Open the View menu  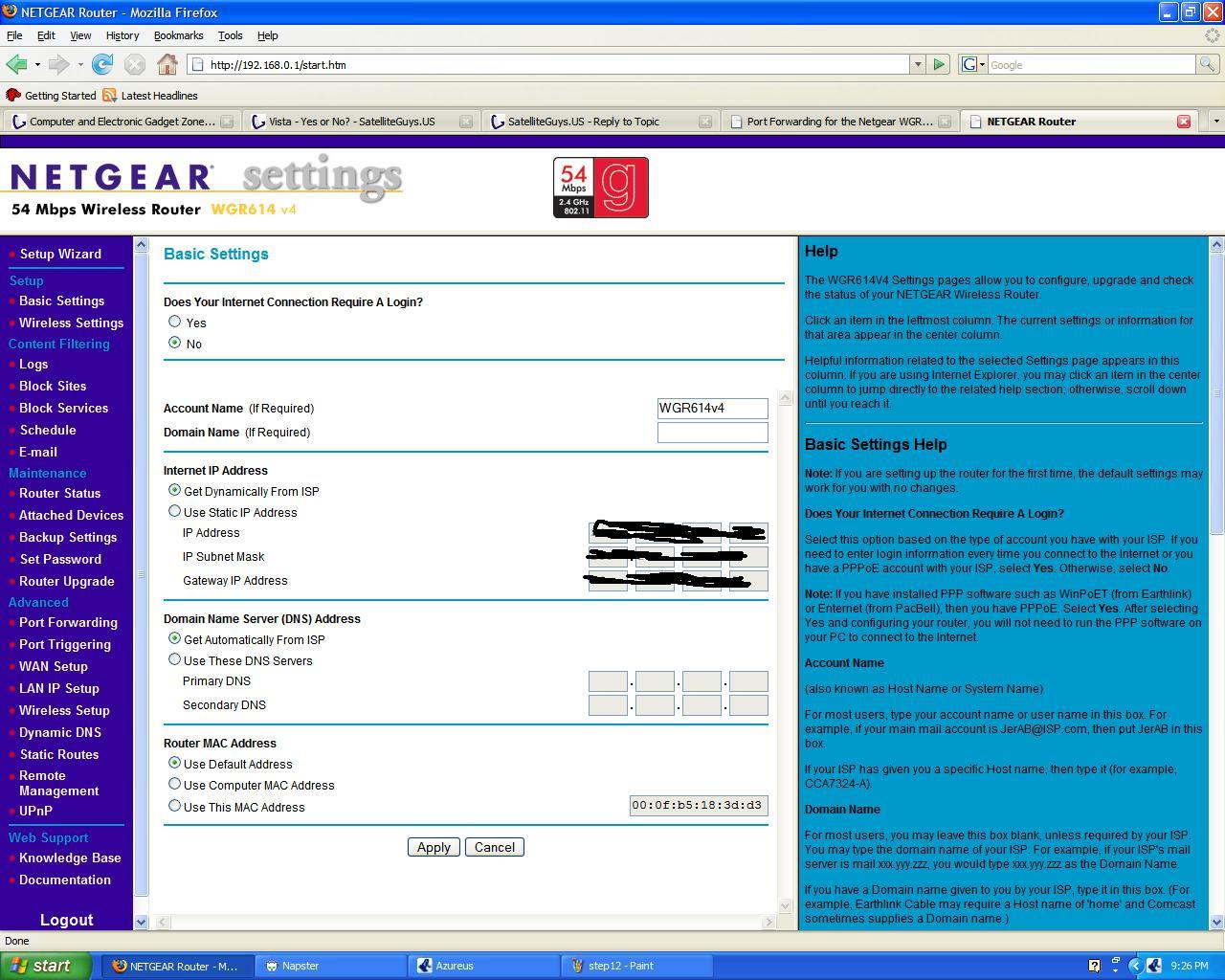point(80,35)
